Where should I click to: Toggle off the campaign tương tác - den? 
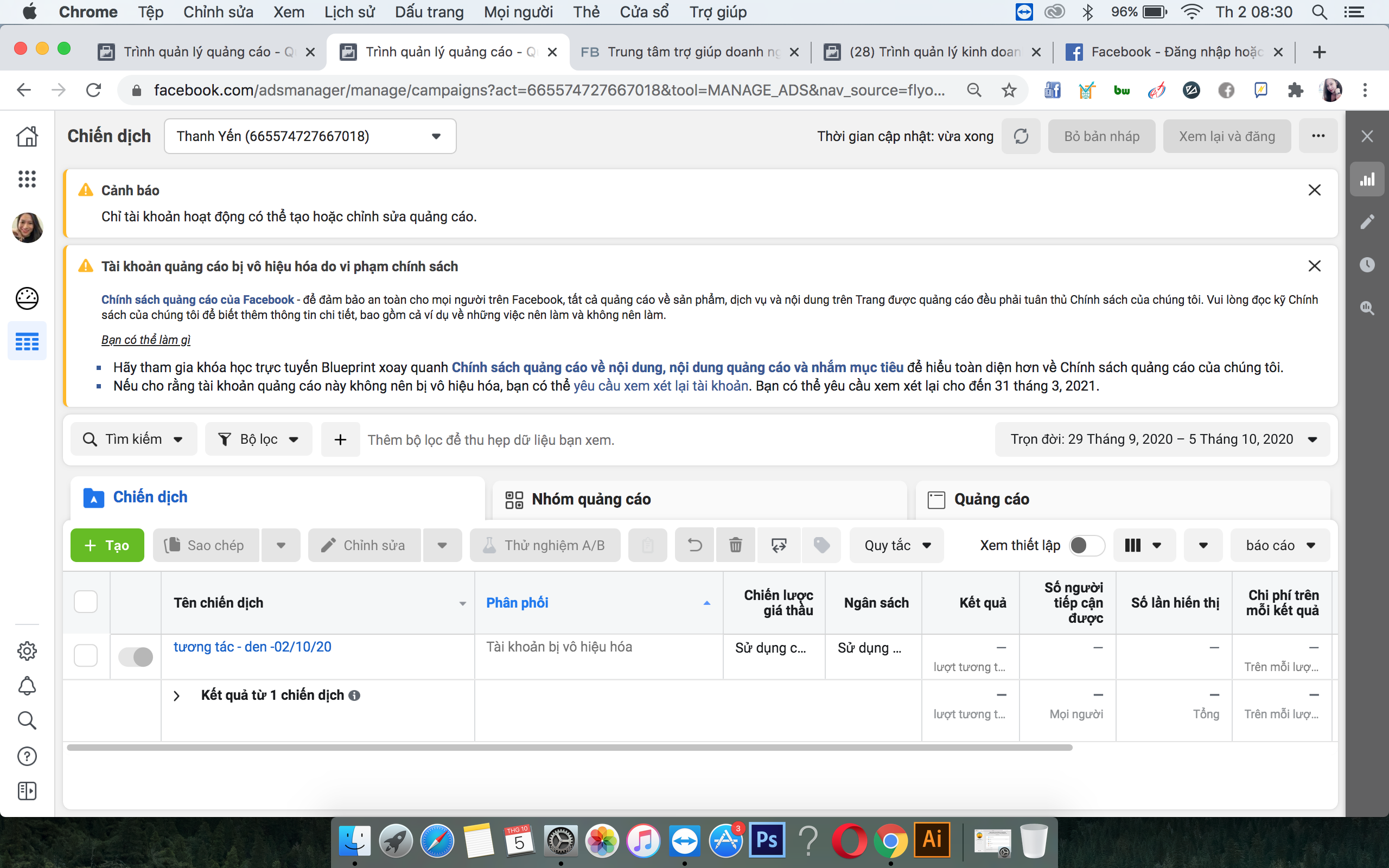[x=136, y=656]
